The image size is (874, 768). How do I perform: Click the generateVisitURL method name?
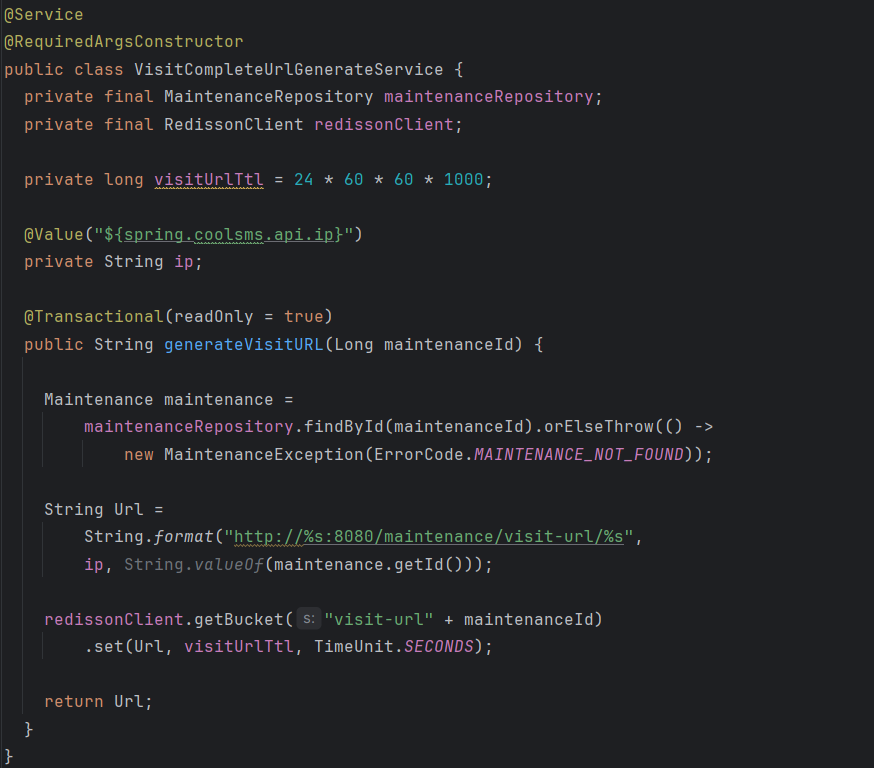pyautogui.click(x=244, y=344)
